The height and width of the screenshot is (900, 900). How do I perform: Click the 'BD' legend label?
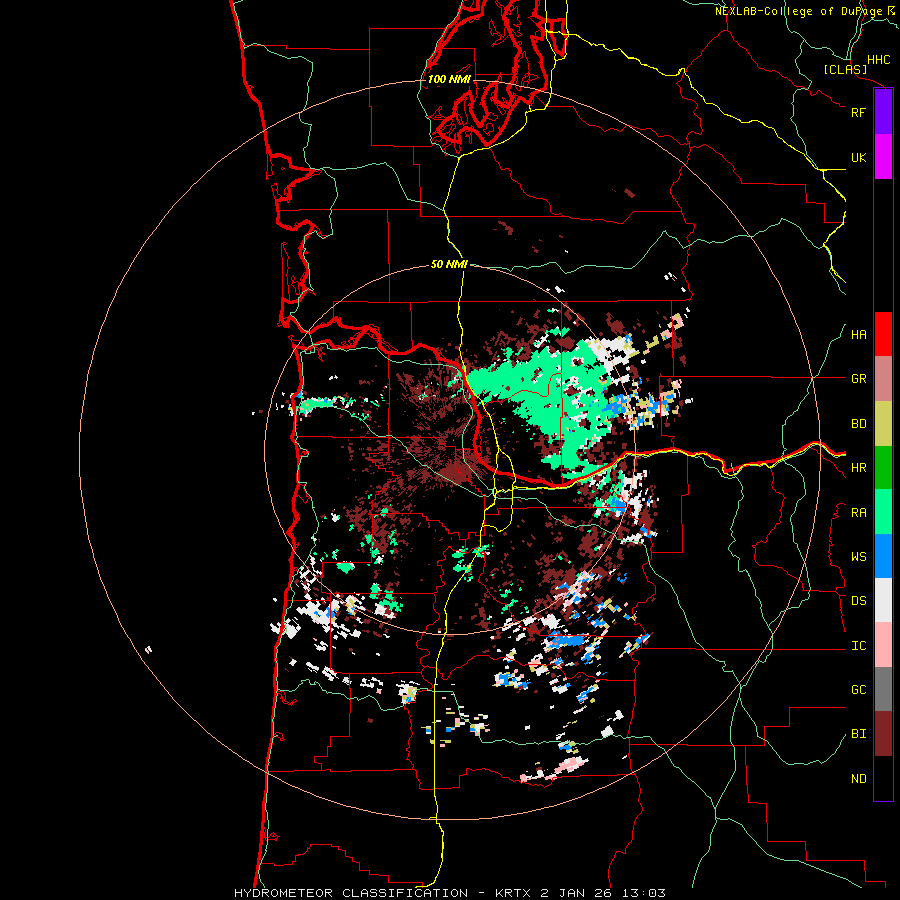click(x=858, y=424)
